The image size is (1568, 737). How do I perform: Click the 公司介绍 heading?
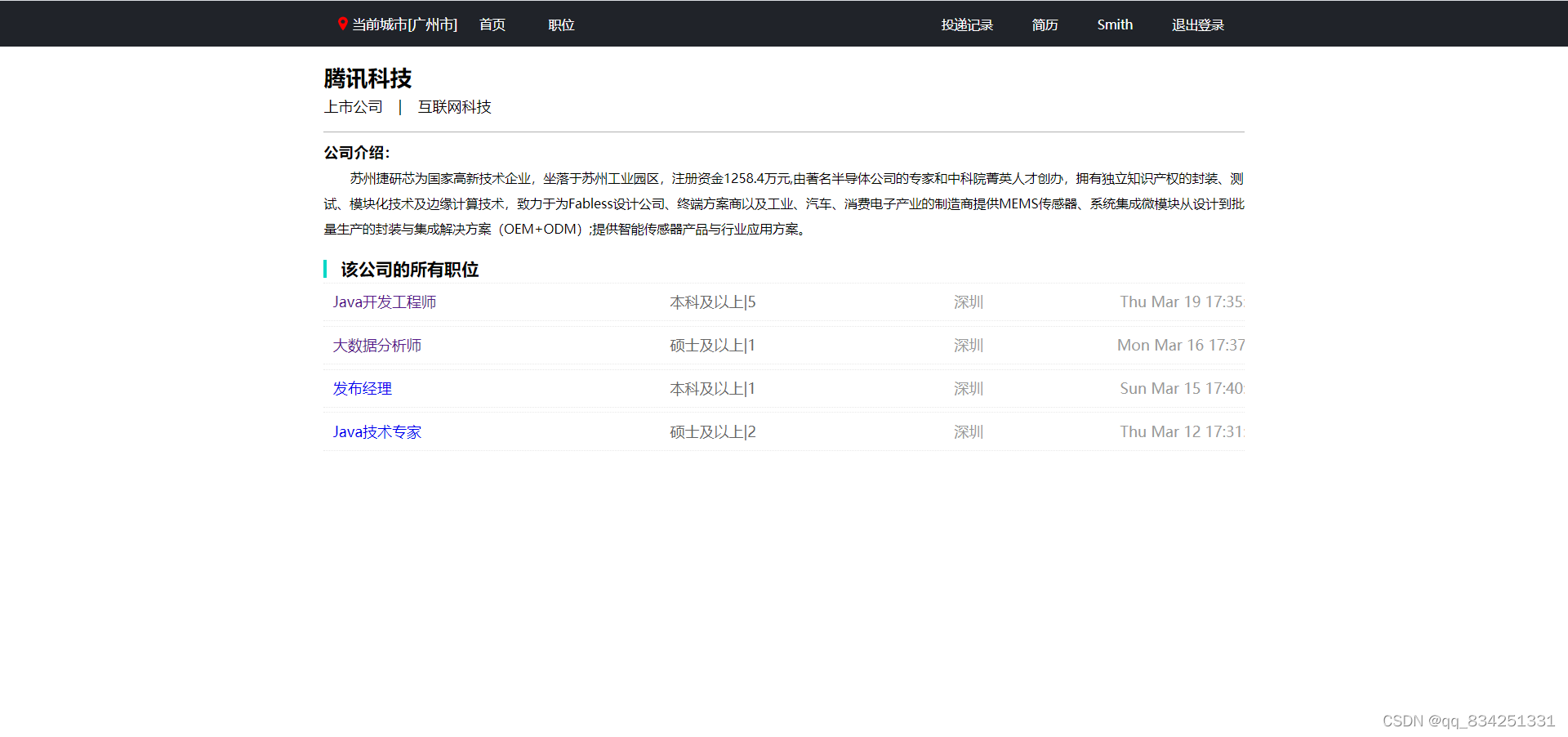[x=357, y=153]
